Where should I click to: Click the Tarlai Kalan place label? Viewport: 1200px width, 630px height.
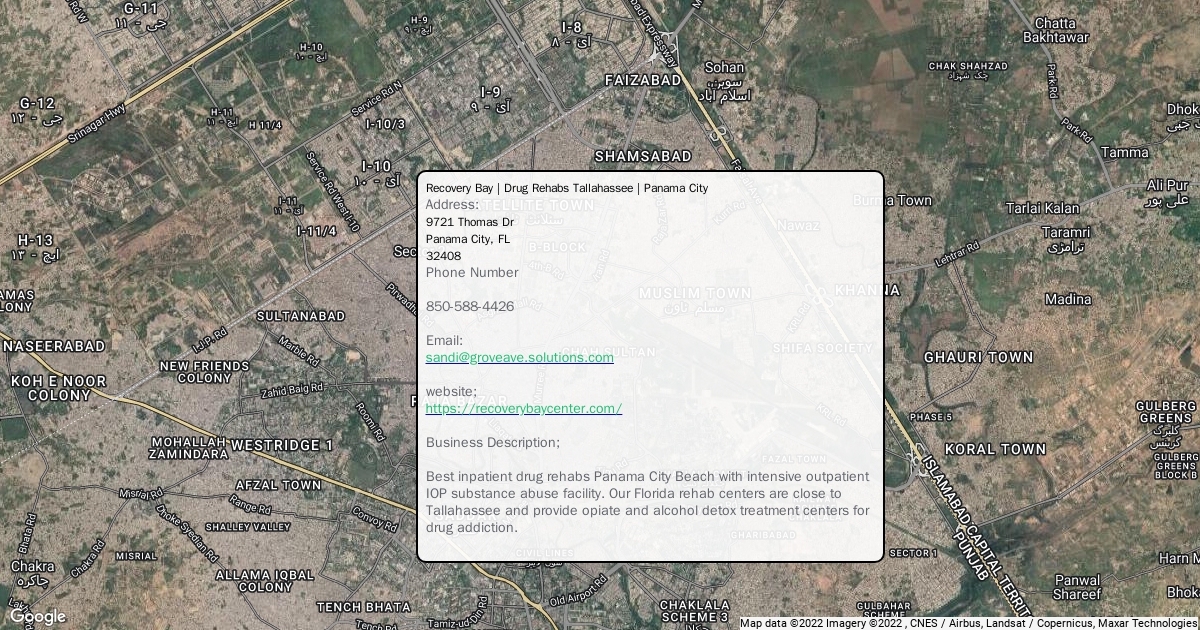1042,208
